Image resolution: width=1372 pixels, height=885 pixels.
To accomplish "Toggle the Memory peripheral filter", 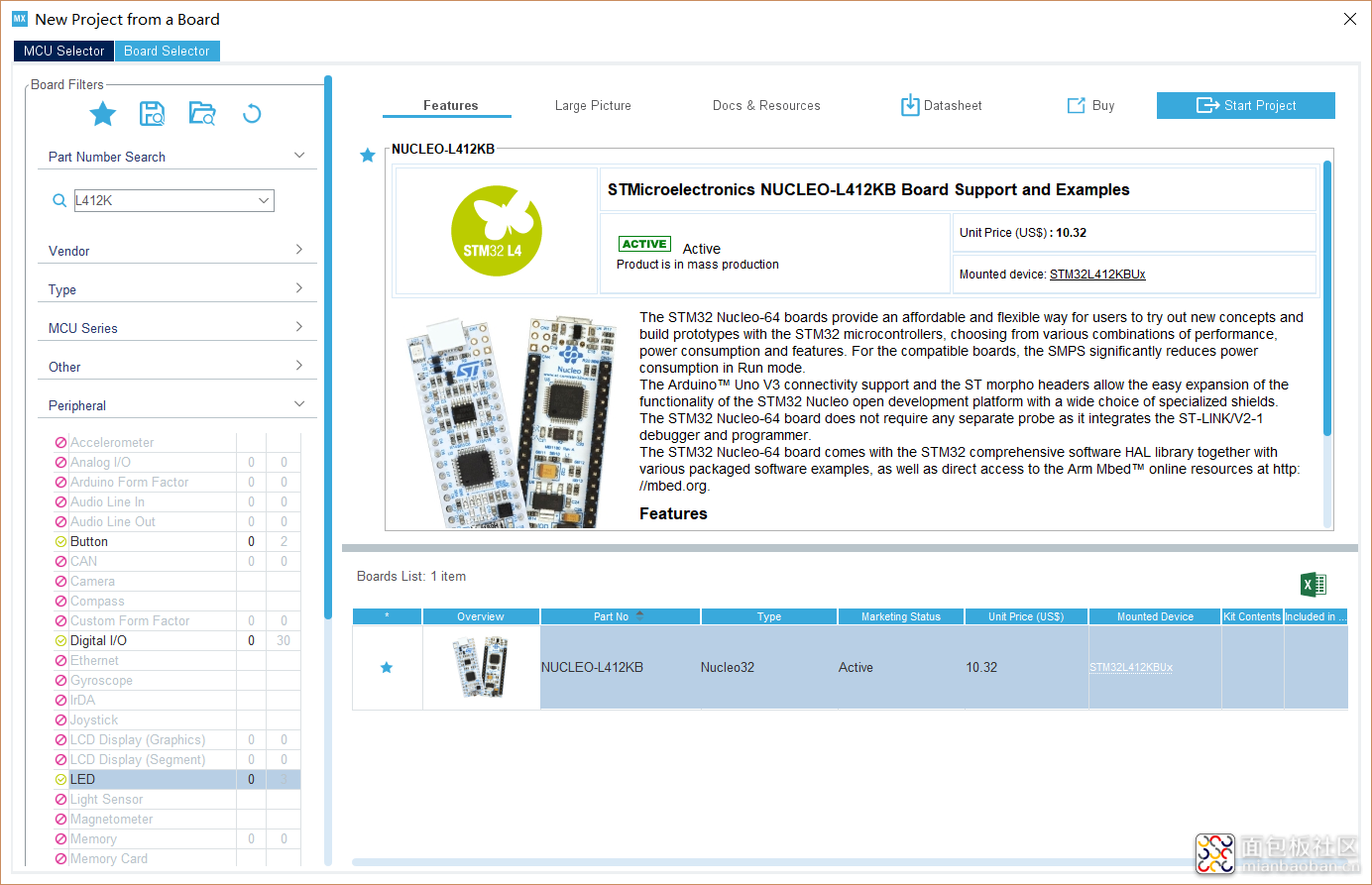I will (x=61, y=839).
